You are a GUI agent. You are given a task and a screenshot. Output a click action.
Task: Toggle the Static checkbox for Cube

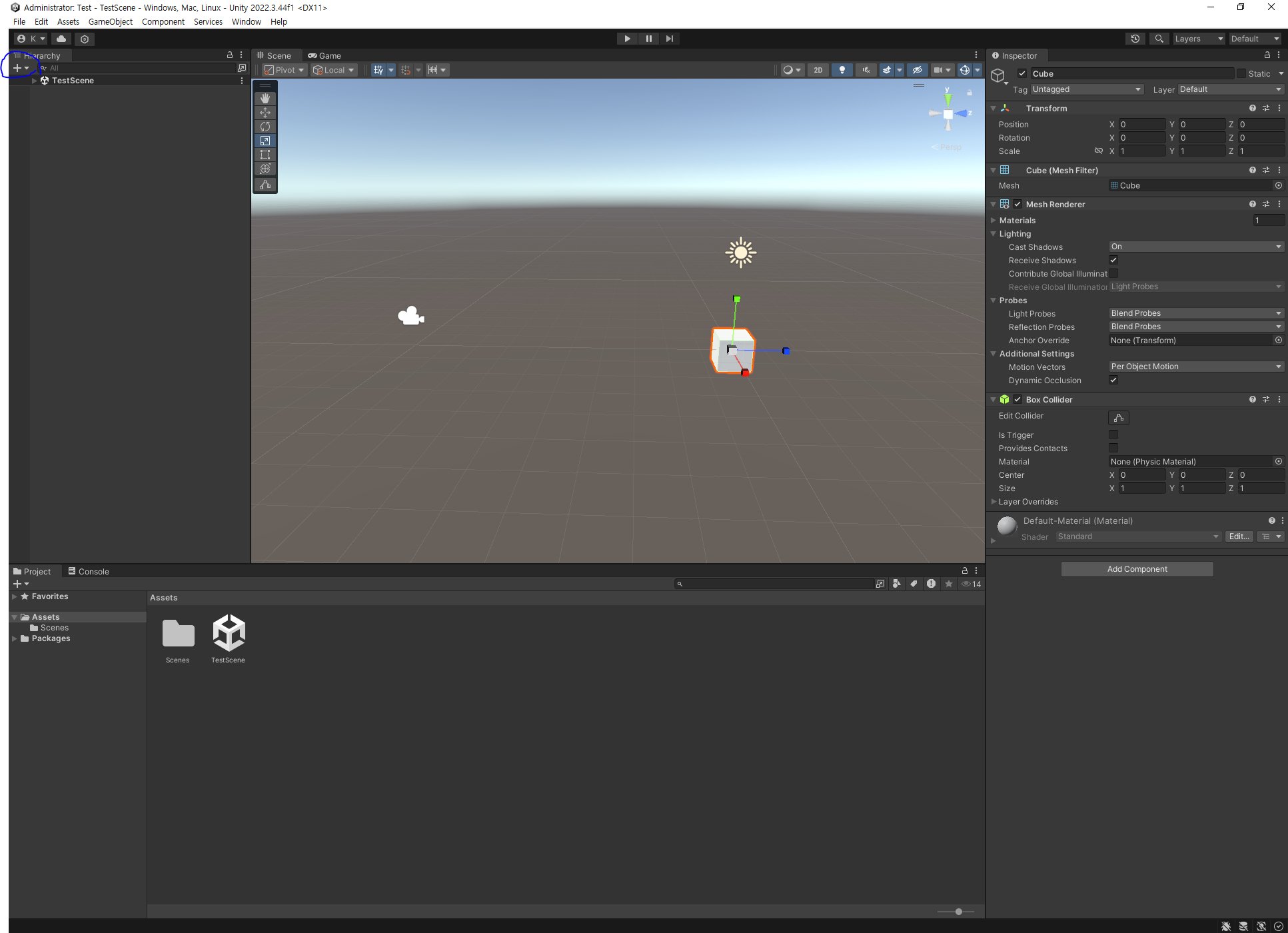click(1241, 73)
